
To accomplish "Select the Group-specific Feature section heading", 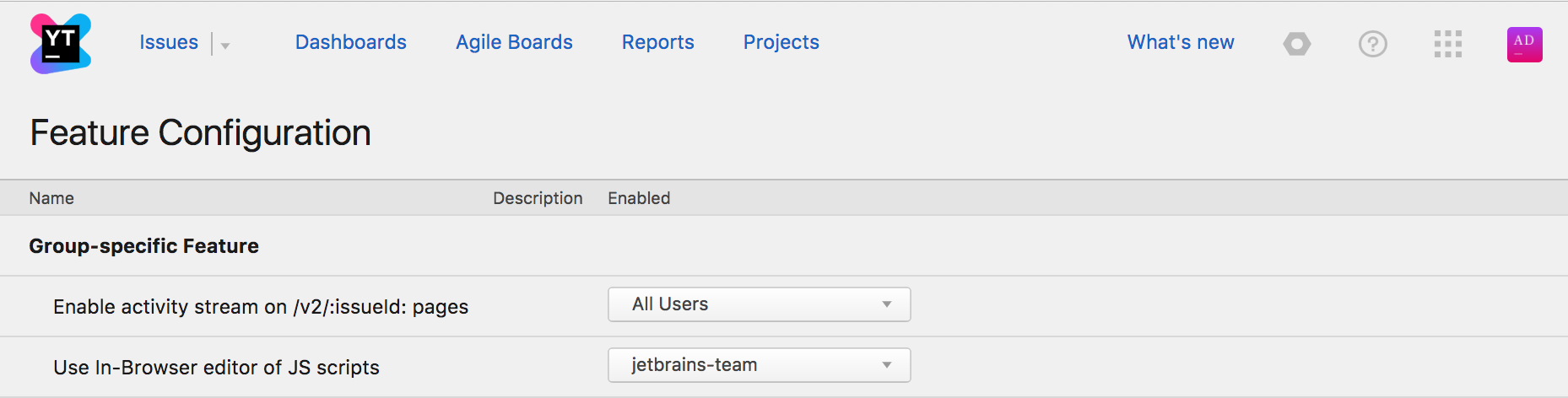I will pos(144,246).
